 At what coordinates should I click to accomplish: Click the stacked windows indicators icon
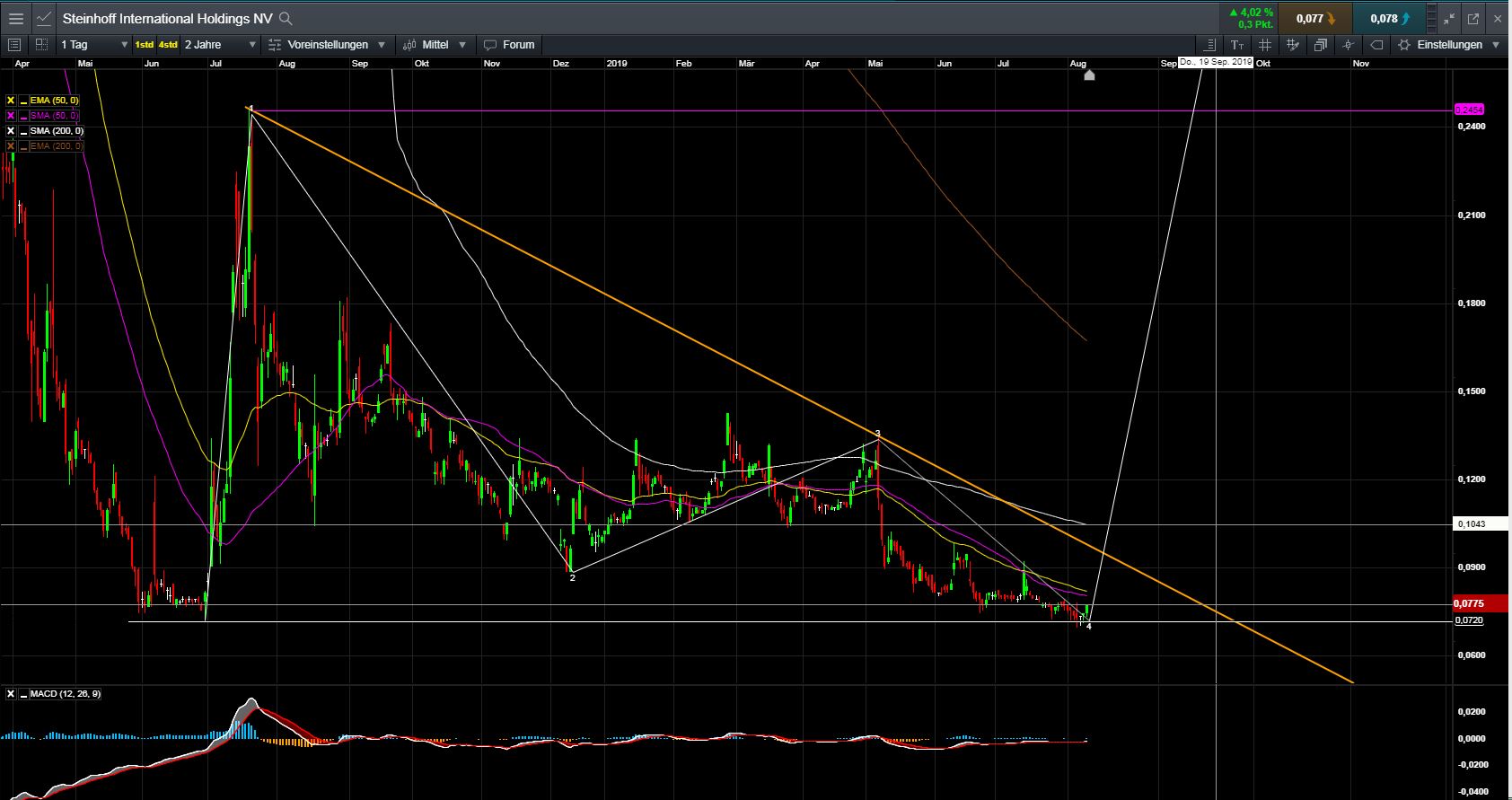coord(1321,44)
